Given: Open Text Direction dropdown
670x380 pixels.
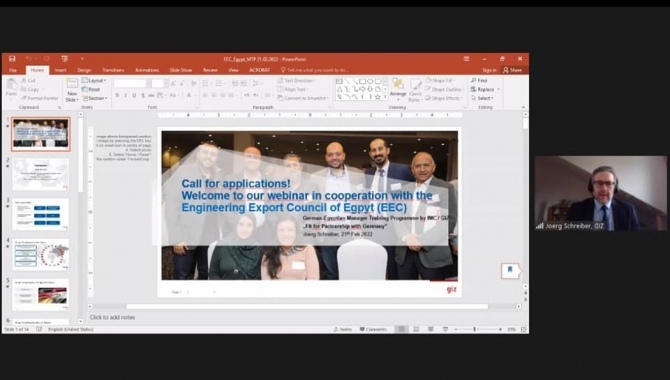Looking at the screenshot, I should pos(297,80).
